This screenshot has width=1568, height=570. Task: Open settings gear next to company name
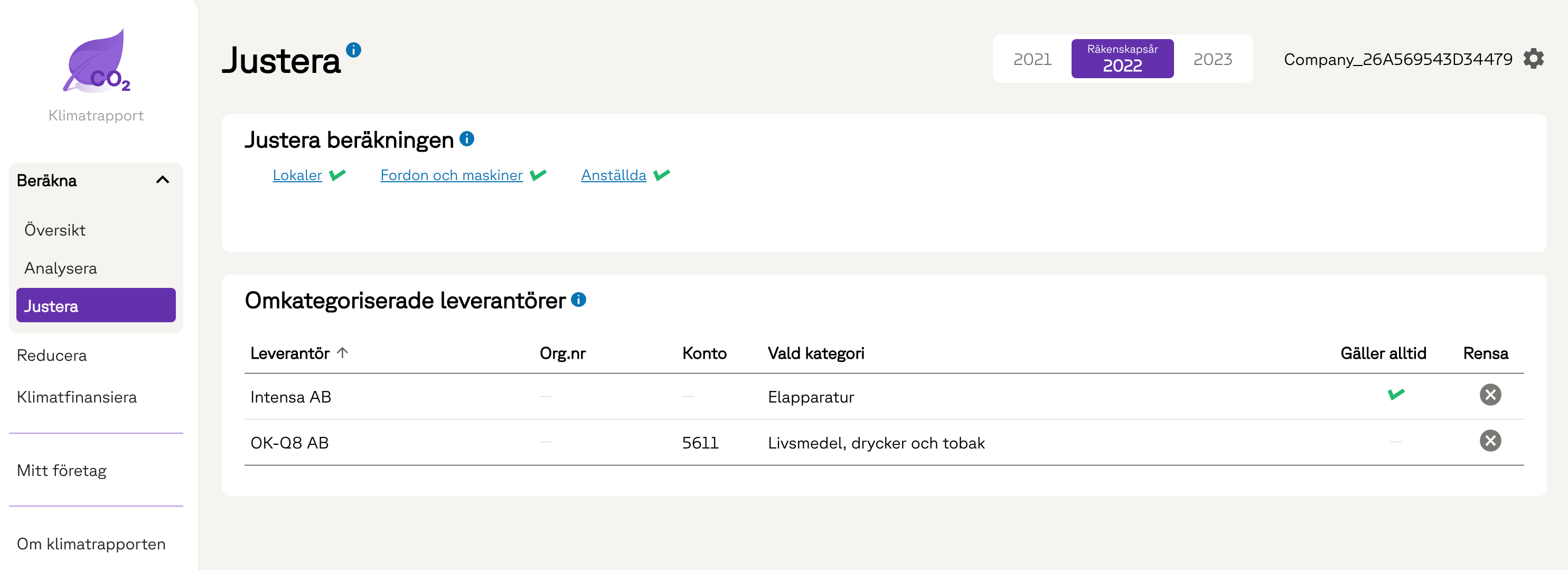pos(1533,59)
